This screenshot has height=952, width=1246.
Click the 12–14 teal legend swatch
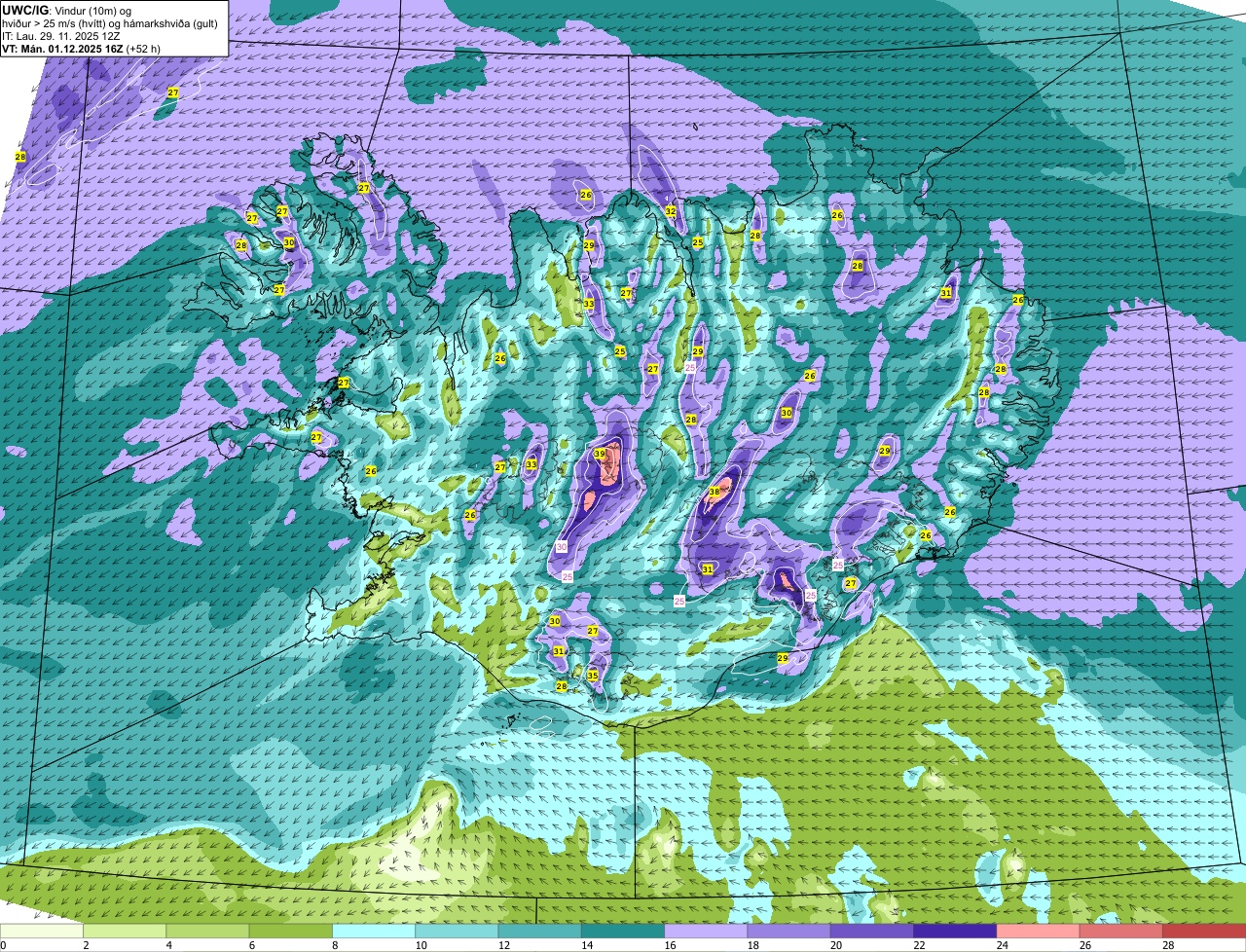(540, 932)
